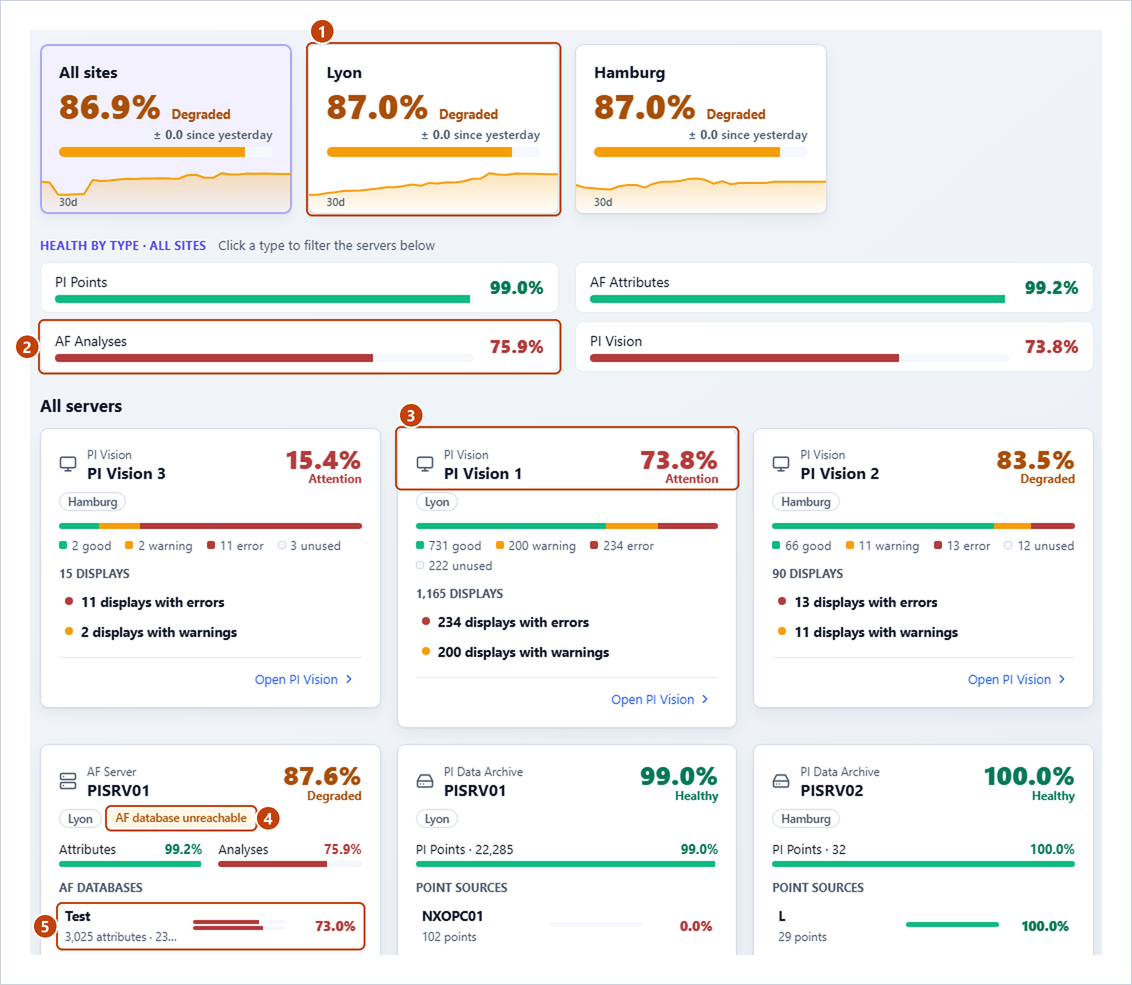Click the 'All servers' section heading
This screenshot has height=985, width=1132.
click(x=81, y=406)
